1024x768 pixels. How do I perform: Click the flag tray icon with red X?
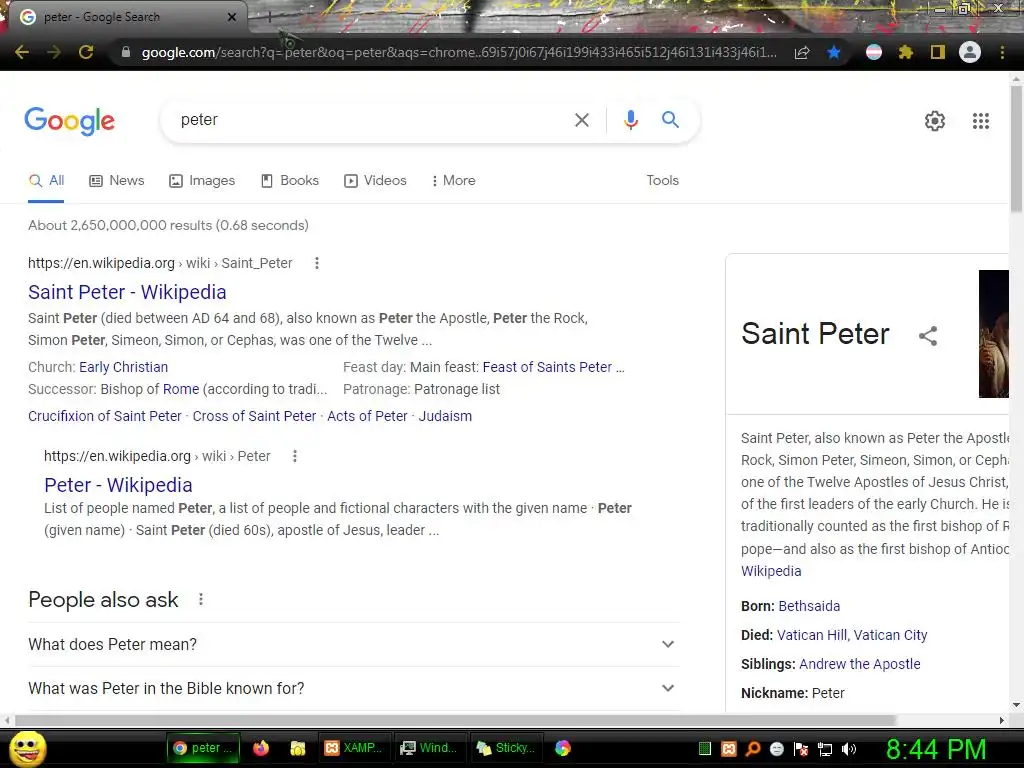[801, 749]
